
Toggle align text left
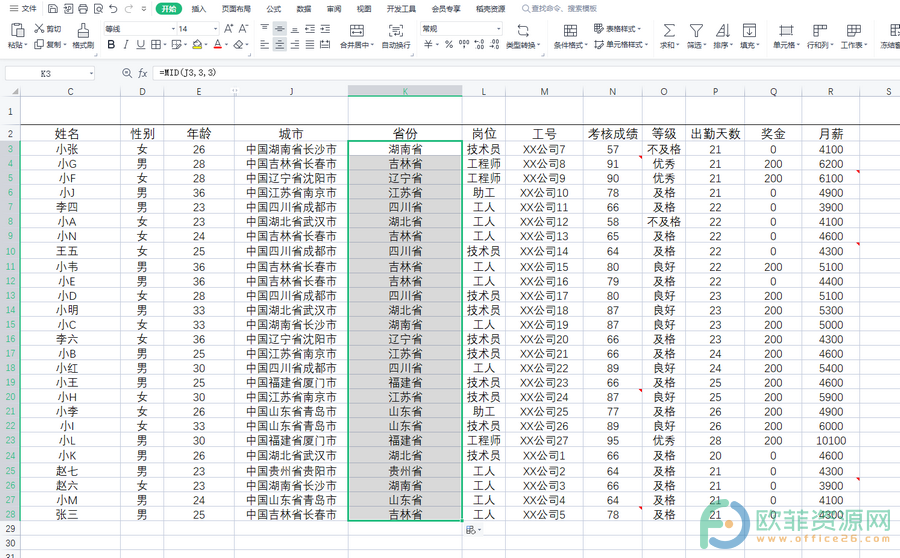(265, 44)
